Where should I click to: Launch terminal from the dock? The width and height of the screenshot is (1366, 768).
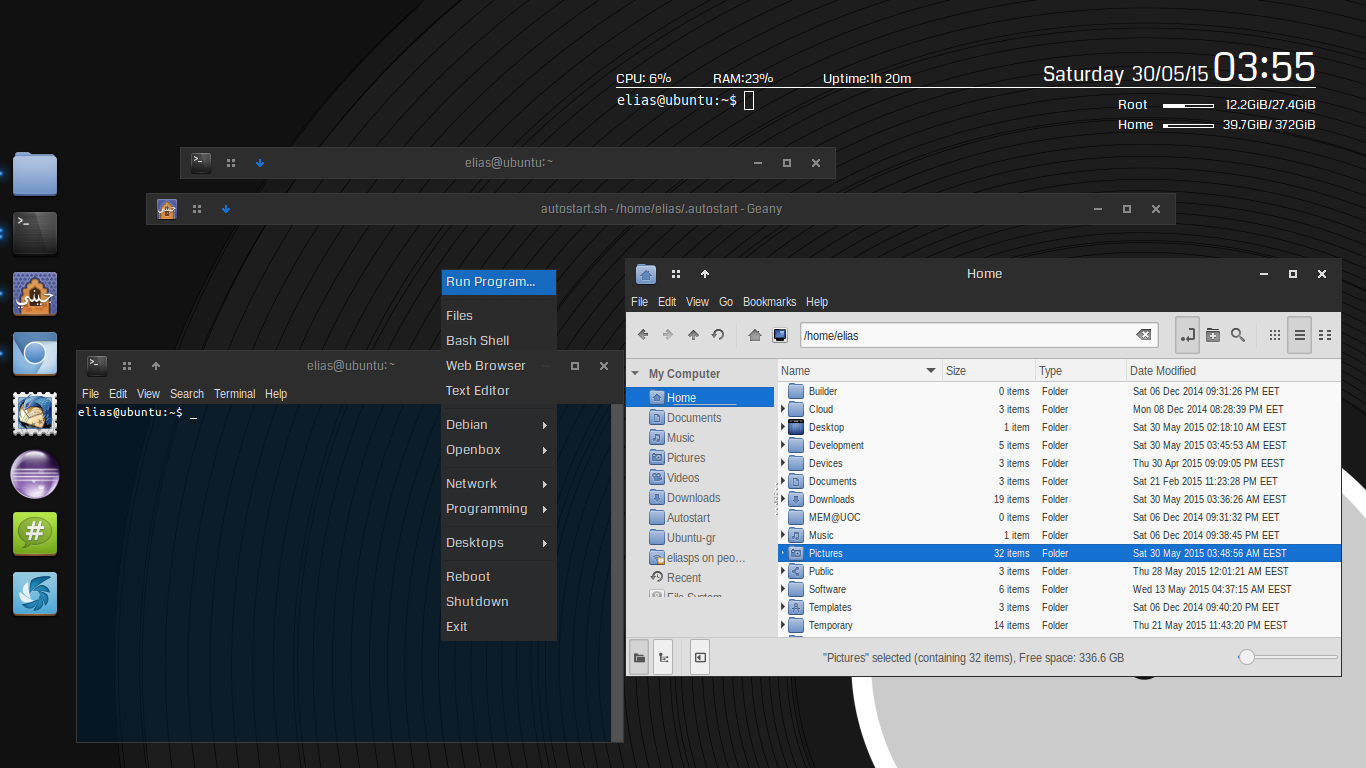click(x=35, y=234)
